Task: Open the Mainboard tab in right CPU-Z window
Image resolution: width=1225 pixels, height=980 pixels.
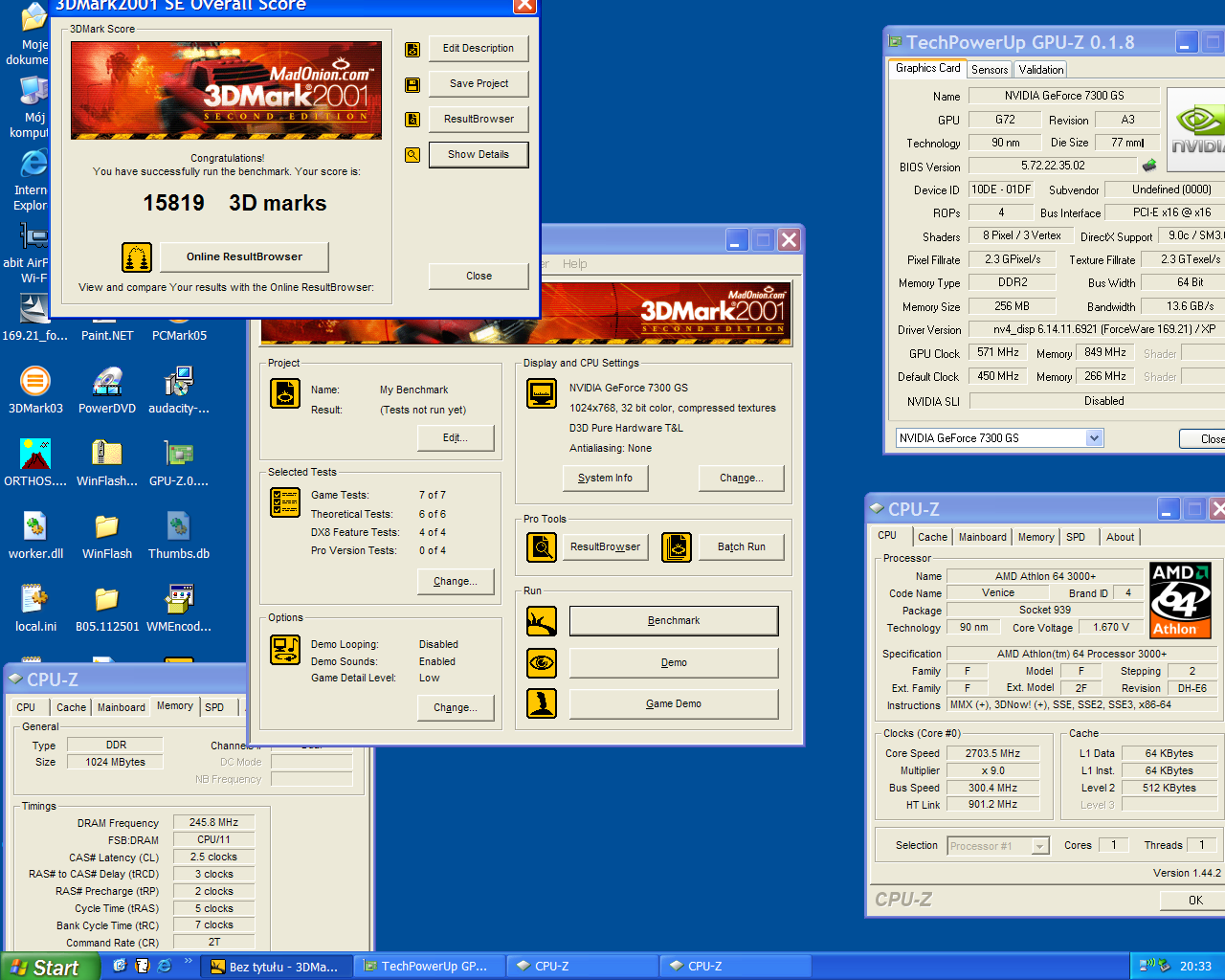Action: (983, 537)
